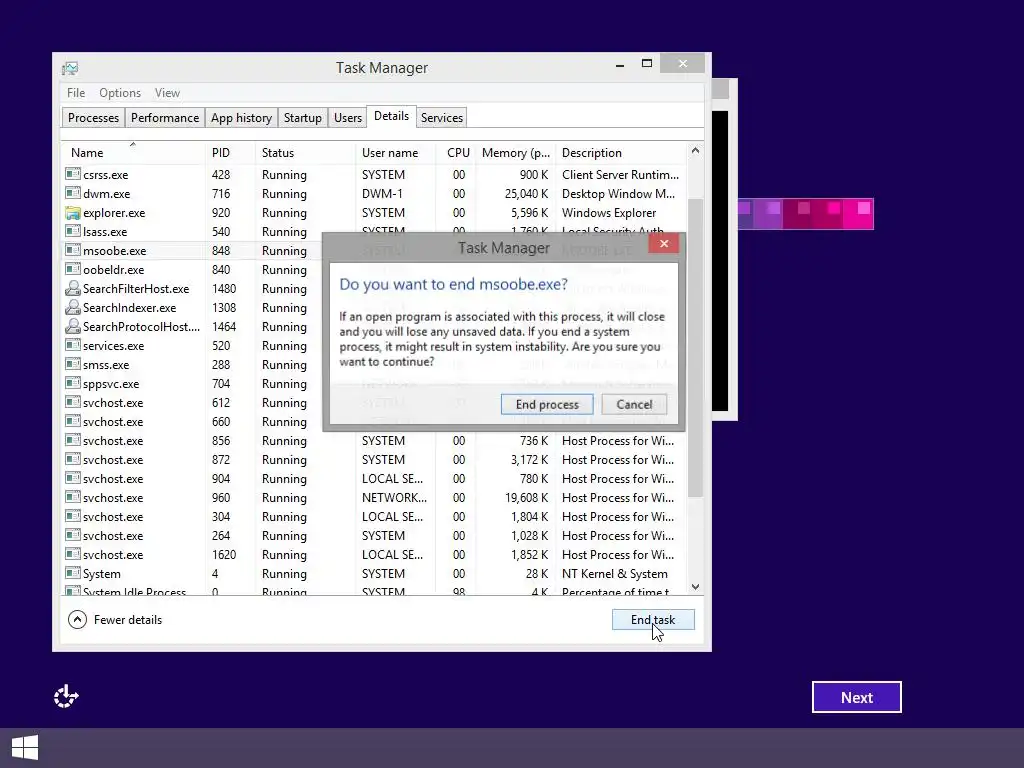
Task: Select the purple color swatch
Action: pos(767,214)
